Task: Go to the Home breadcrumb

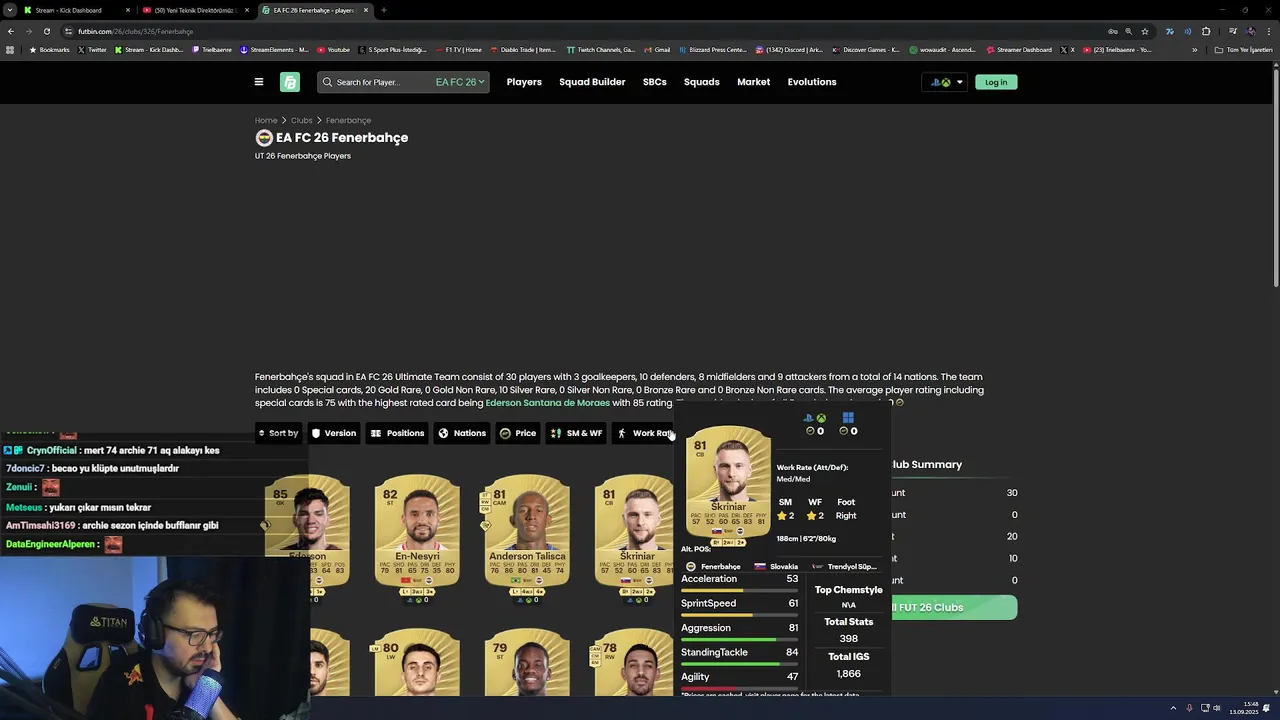Action: (x=266, y=120)
